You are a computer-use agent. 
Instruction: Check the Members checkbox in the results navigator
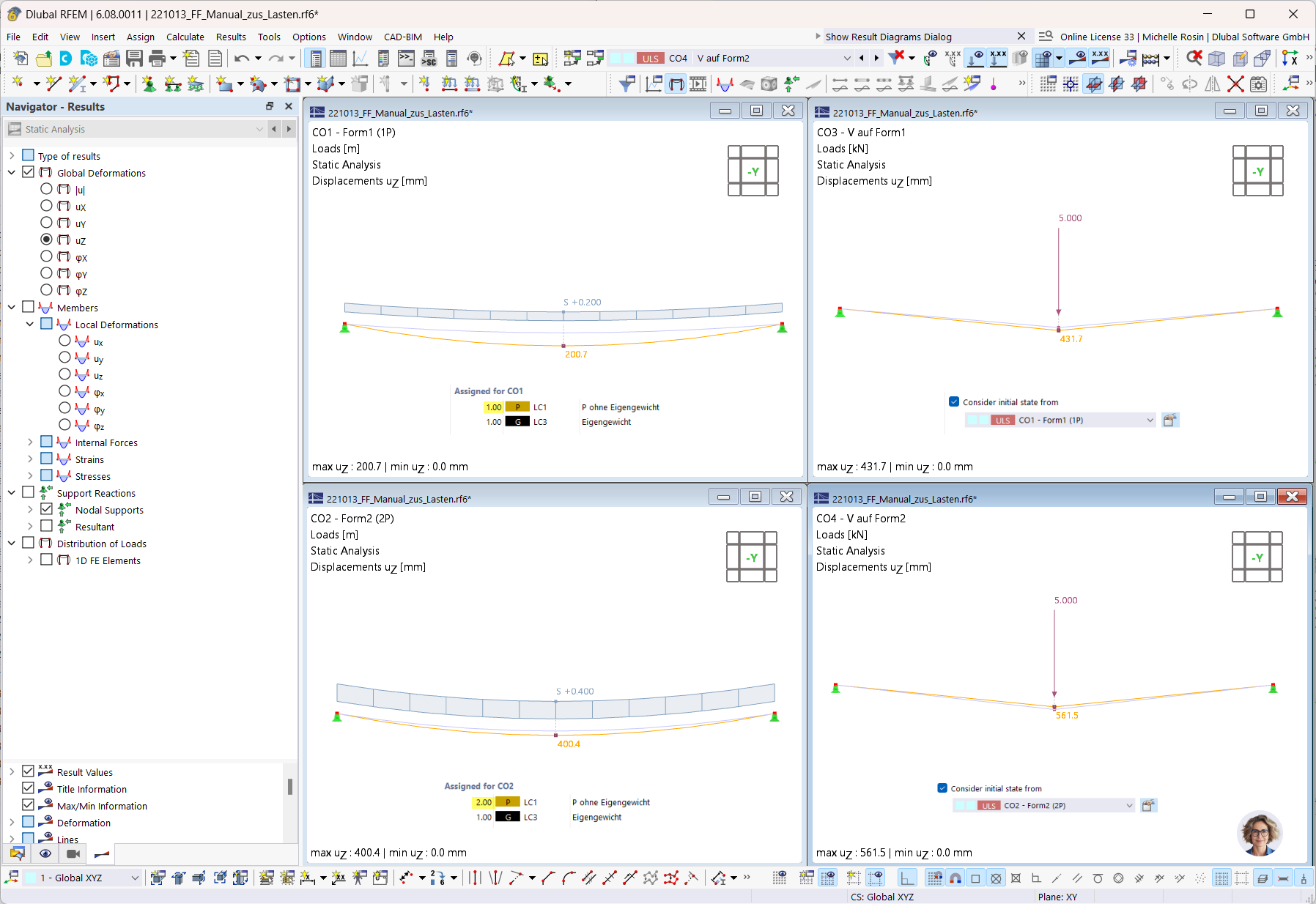tap(28, 307)
